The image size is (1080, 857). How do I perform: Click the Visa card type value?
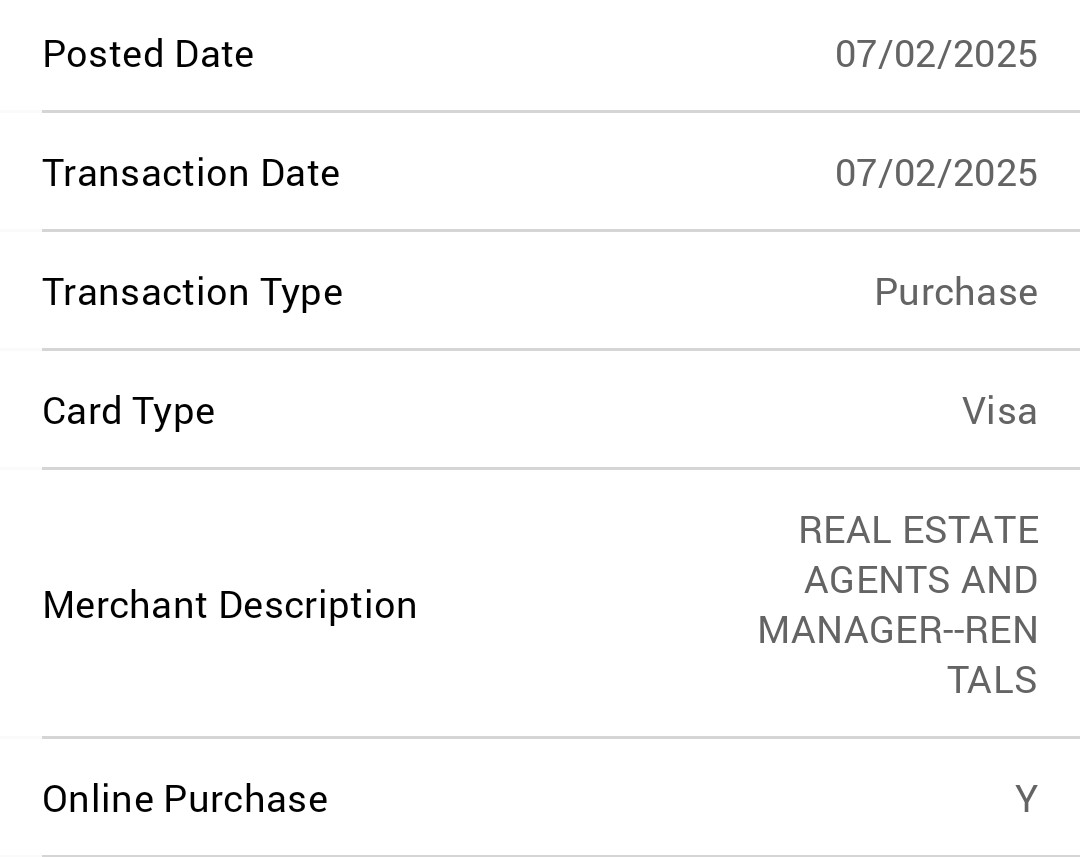pyautogui.click(x=999, y=411)
